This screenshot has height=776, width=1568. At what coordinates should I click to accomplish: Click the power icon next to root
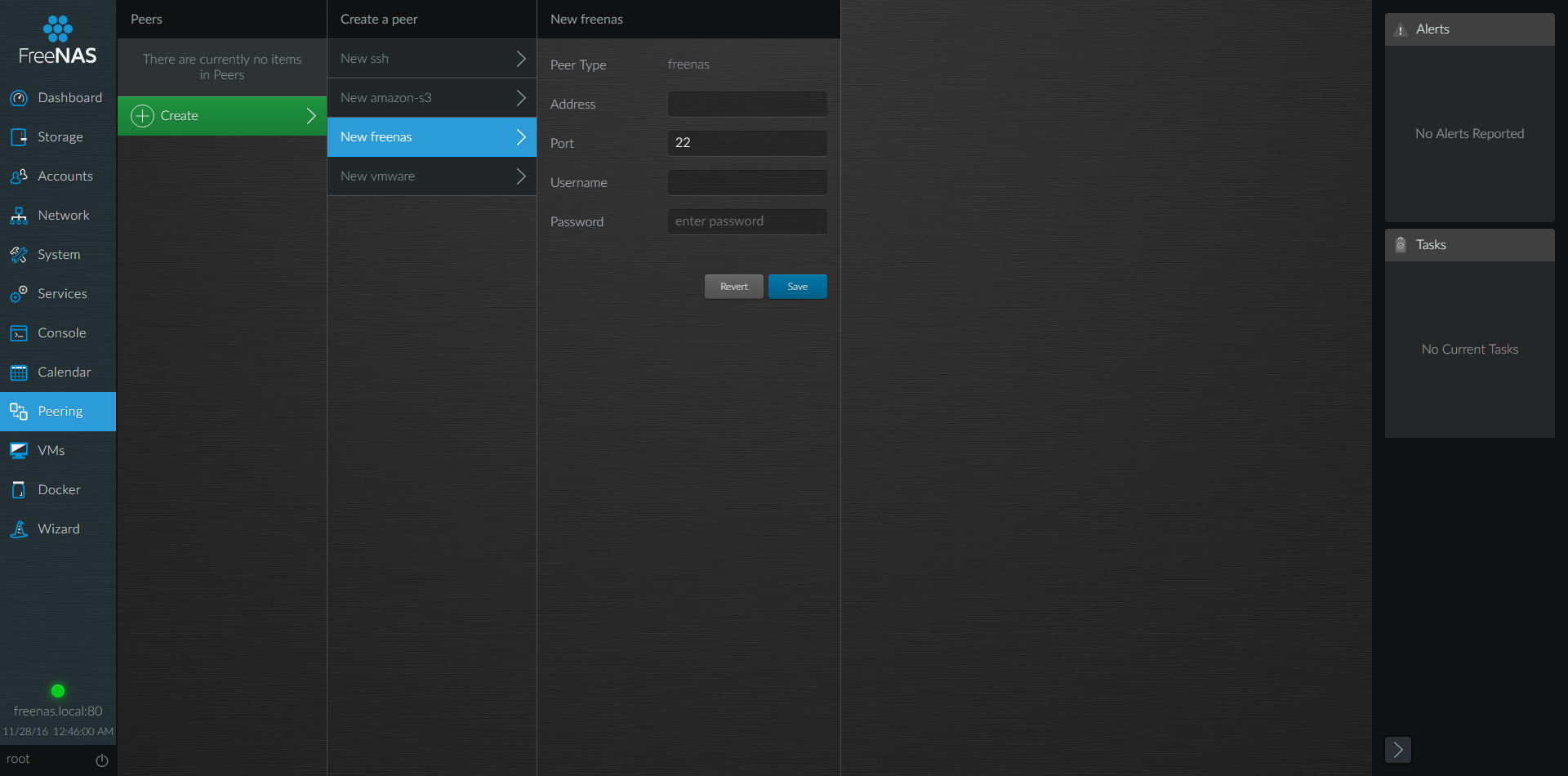[x=101, y=760]
